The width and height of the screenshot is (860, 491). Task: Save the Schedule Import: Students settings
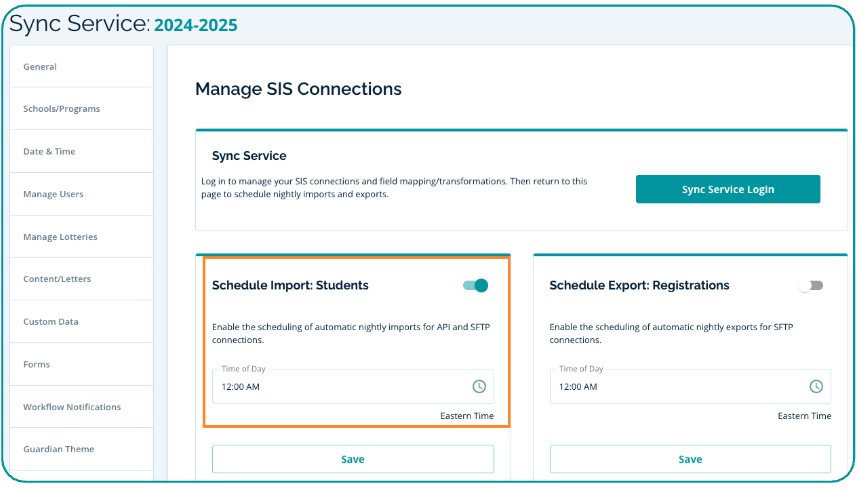(352, 459)
